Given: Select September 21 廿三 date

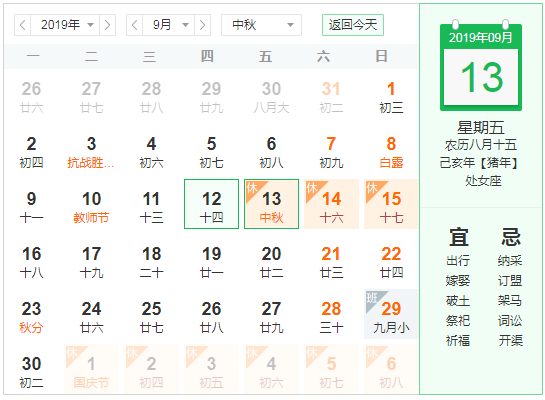Looking at the screenshot, I should (331, 262).
